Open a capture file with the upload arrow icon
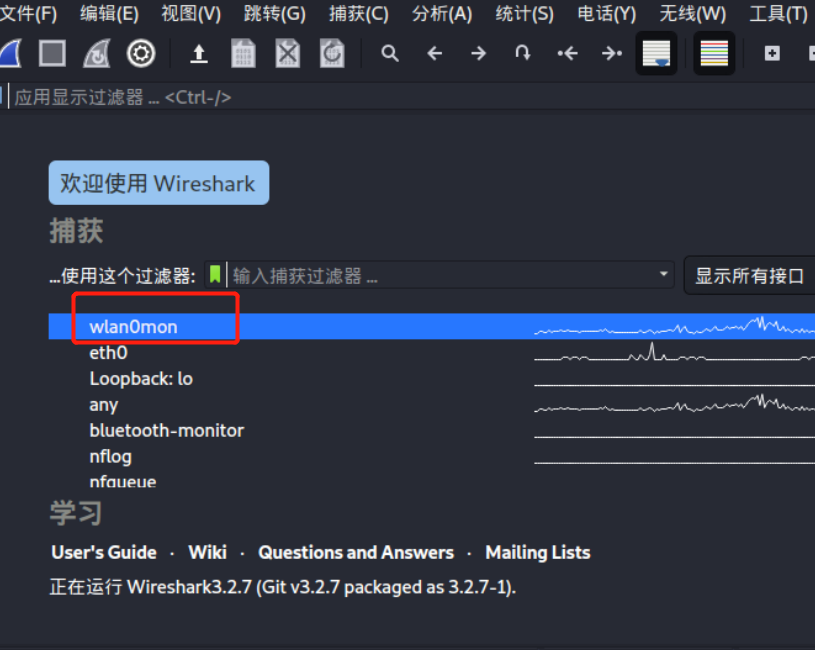This screenshot has width=815, height=650. [x=199, y=53]
